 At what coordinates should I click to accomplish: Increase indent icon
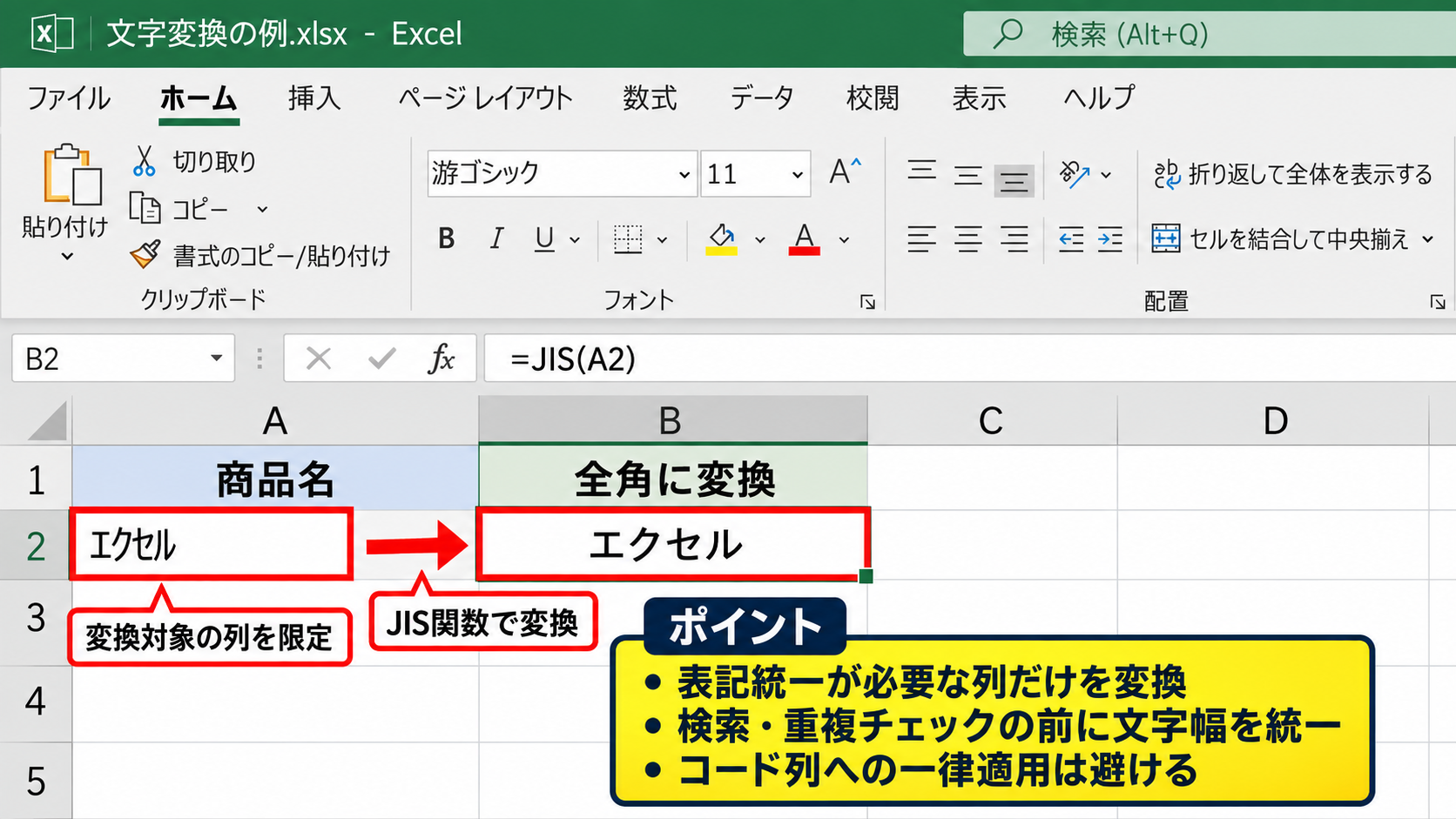1110,238
